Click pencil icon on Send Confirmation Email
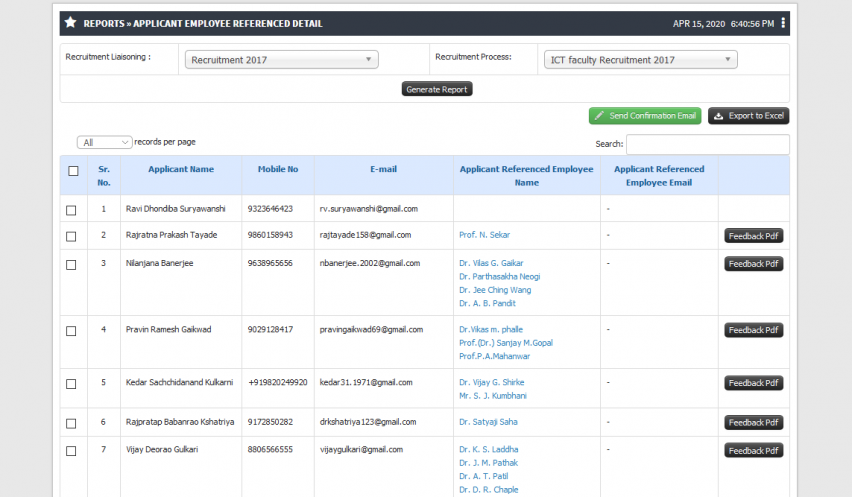852x497 pixels. pyautogui.click(x=599, y=116)
